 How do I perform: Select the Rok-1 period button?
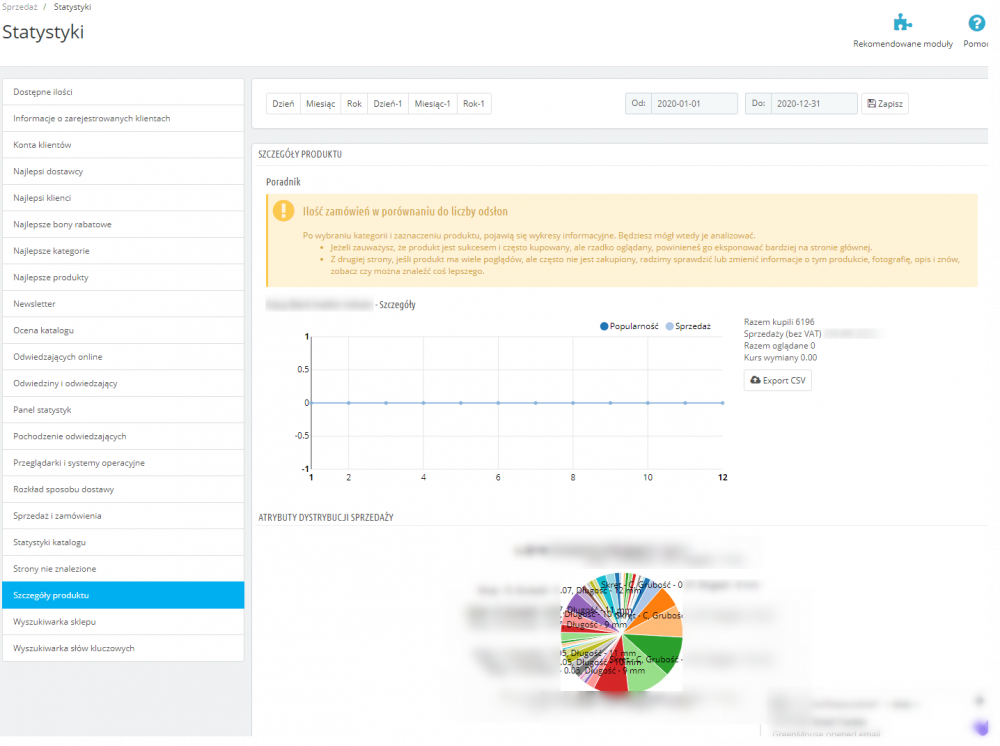(x=474, y=103)
